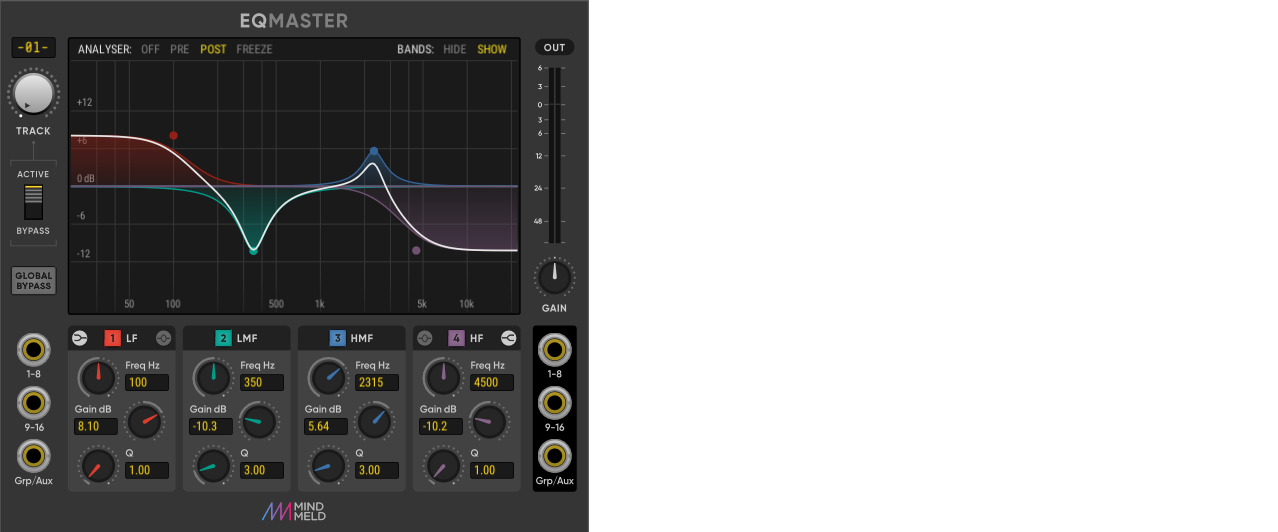Set analyser to OFF
Screen dimensions: 1278x532
click(150, 49)
